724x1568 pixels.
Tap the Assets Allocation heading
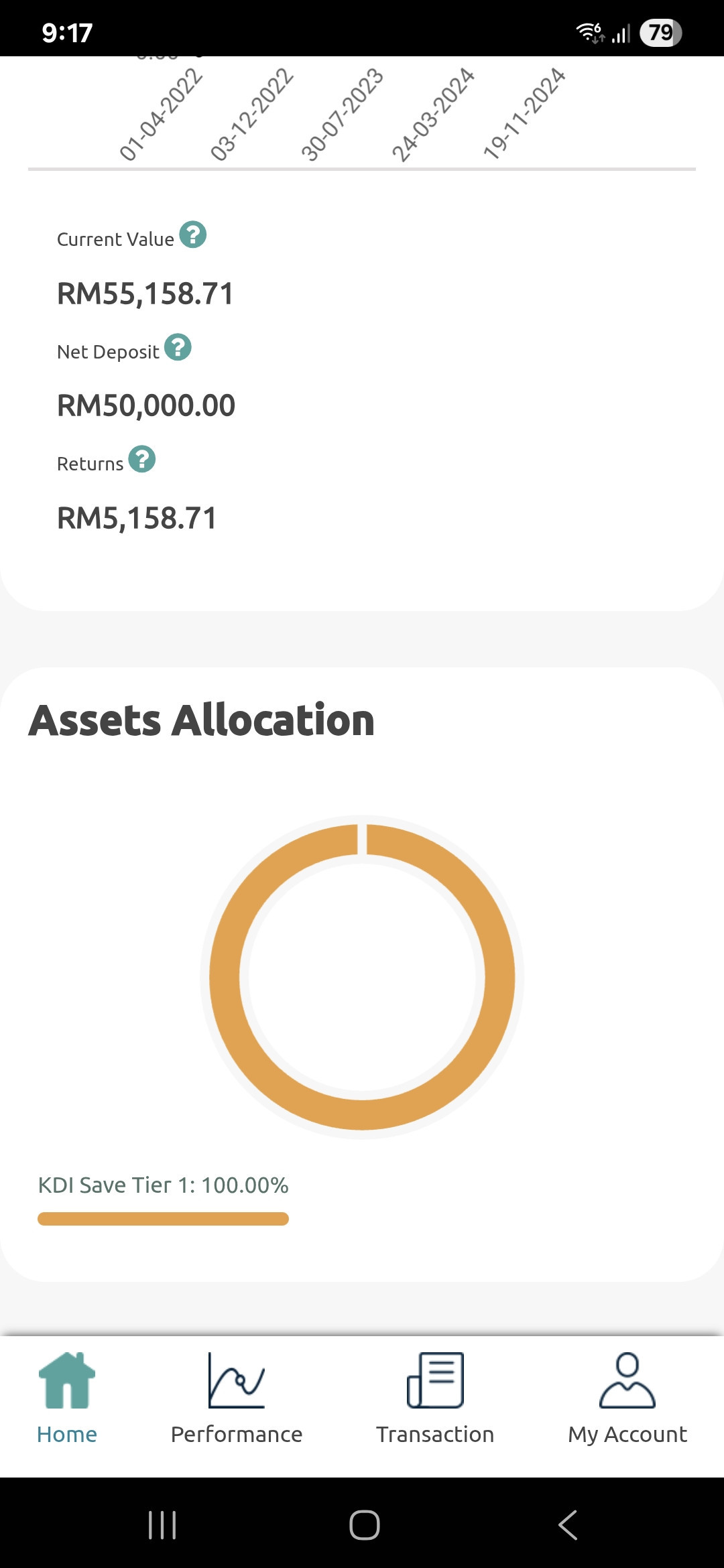pyautogui.click(x=201, y=720)
